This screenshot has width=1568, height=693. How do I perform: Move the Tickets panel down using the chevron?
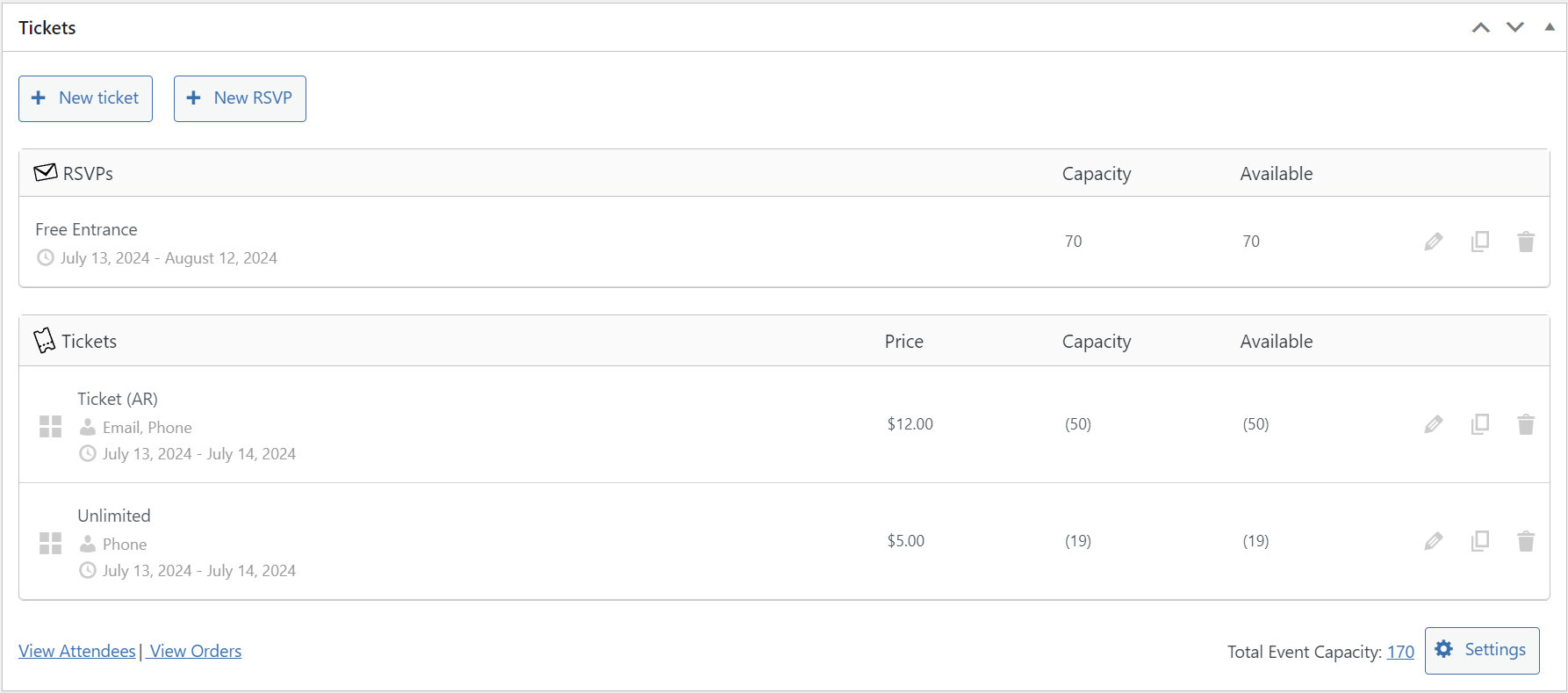(x=1514, y=27)
